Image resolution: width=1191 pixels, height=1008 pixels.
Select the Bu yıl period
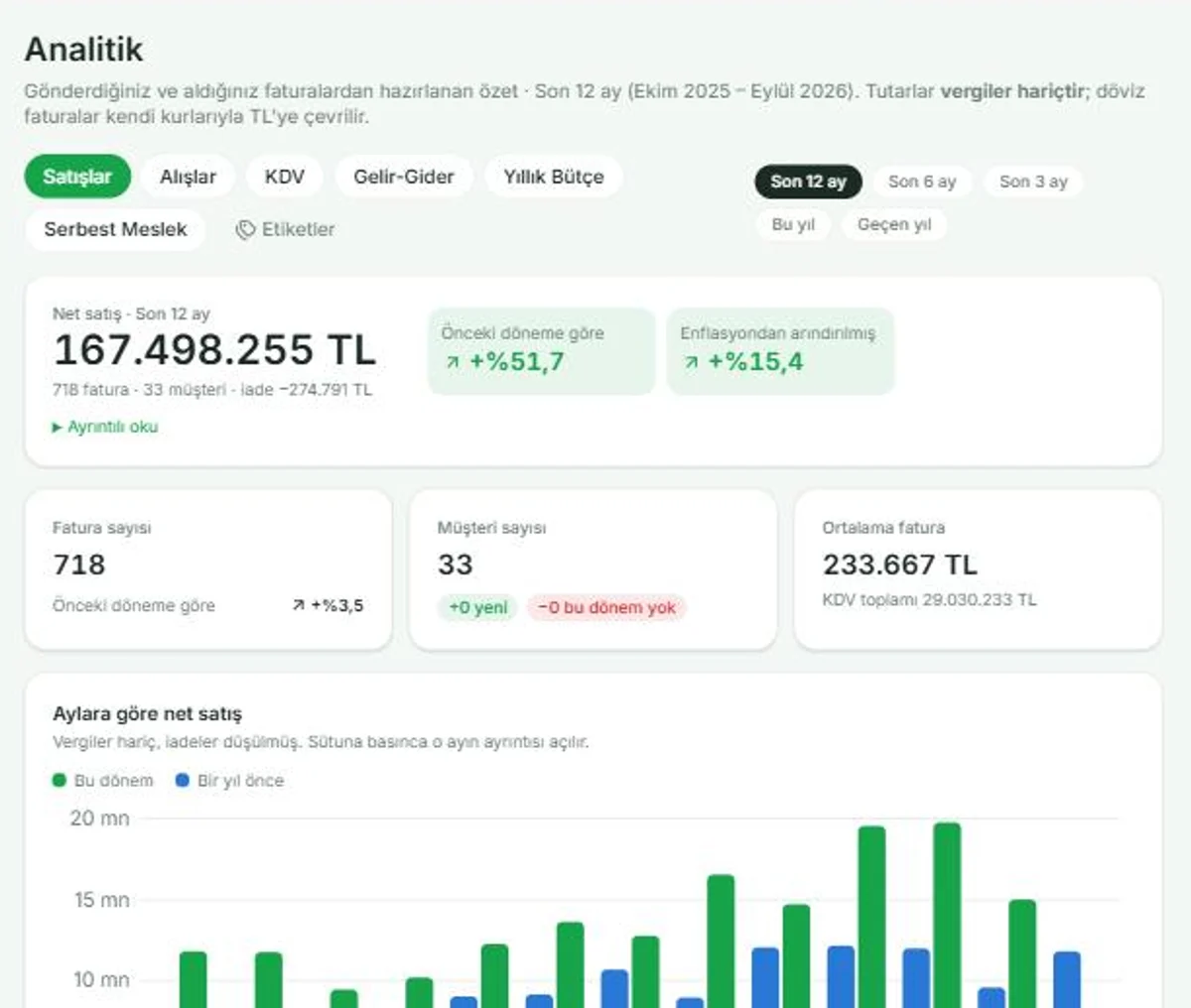[x=793, y=224]
